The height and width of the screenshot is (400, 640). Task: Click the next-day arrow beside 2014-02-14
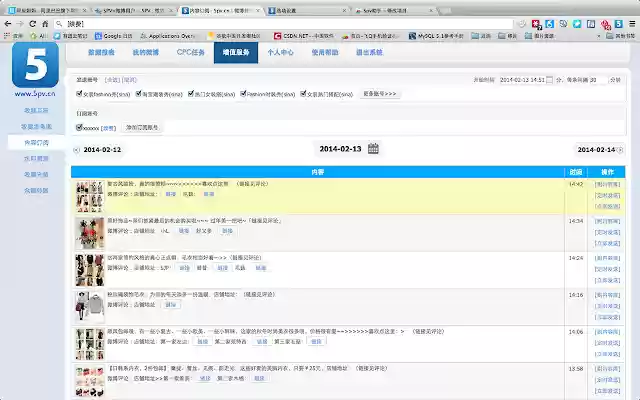pos(620,150)
